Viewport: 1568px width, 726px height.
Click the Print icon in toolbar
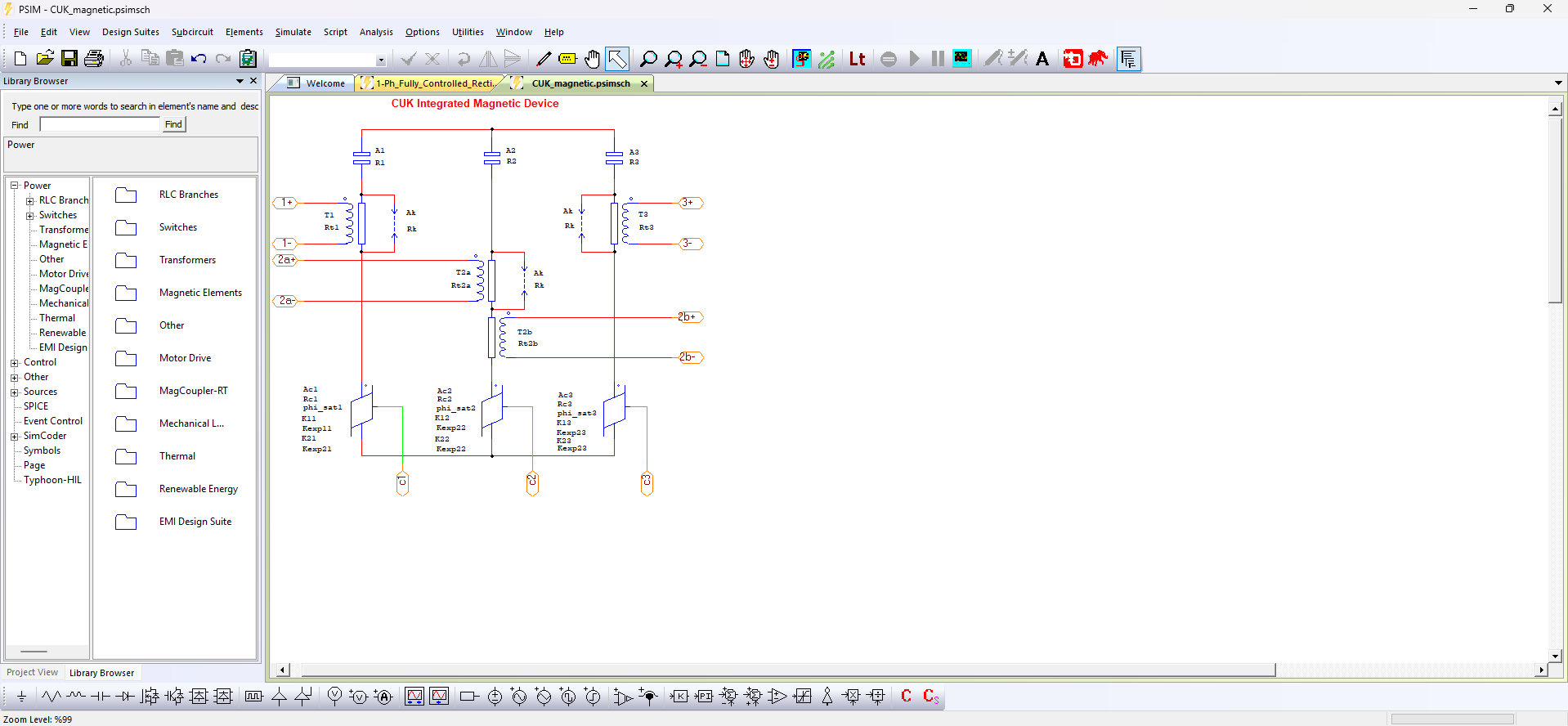94,59
